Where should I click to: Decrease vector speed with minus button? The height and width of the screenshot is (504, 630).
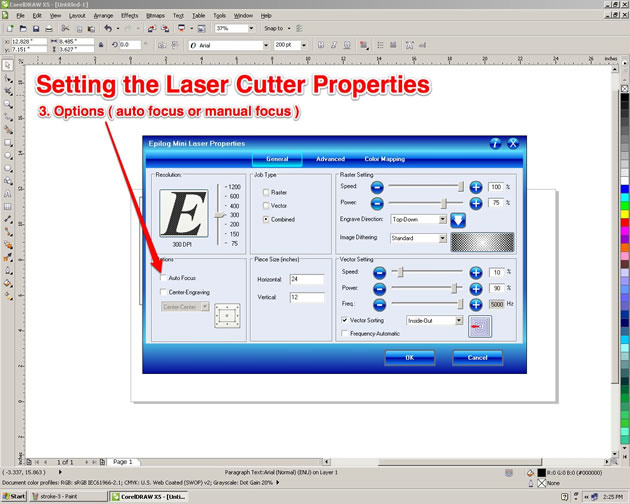click(x=379, y=273)
